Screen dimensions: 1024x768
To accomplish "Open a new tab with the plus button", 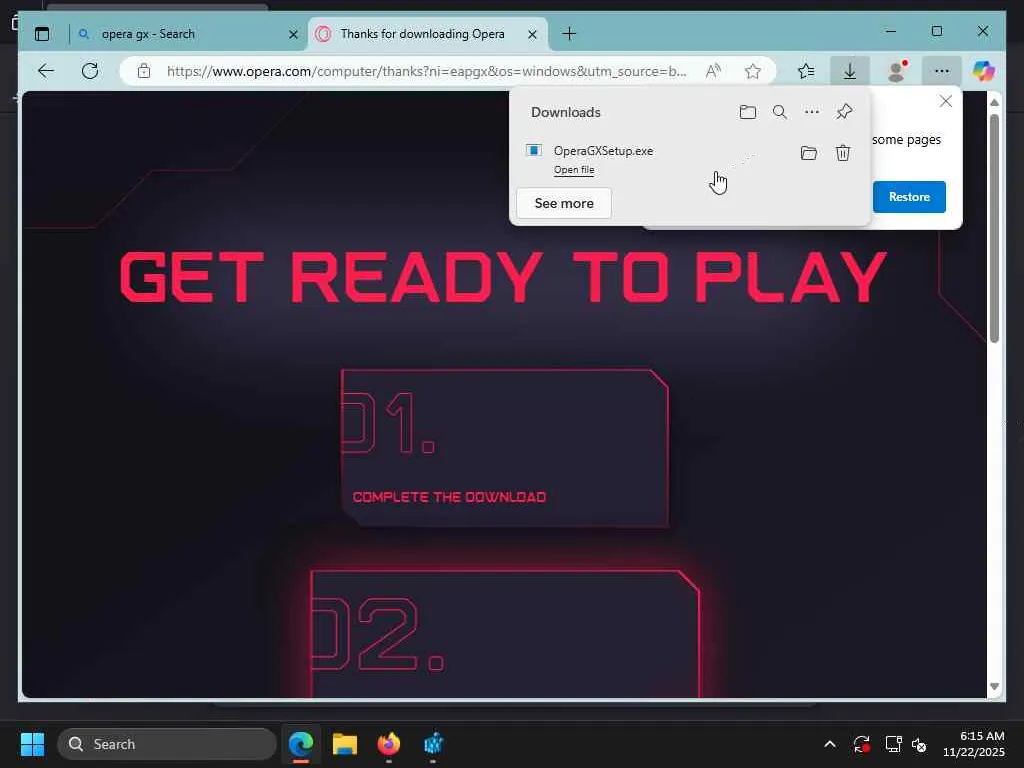I will (569, 34).
